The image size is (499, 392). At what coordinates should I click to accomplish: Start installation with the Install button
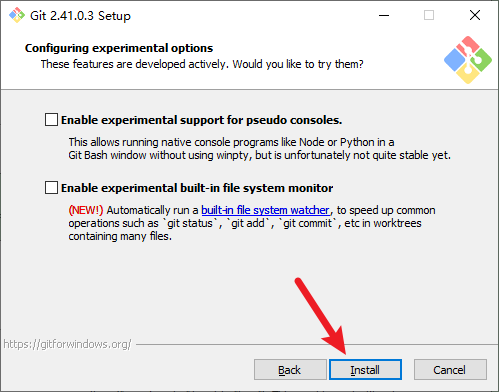click(x=365, y=370)
